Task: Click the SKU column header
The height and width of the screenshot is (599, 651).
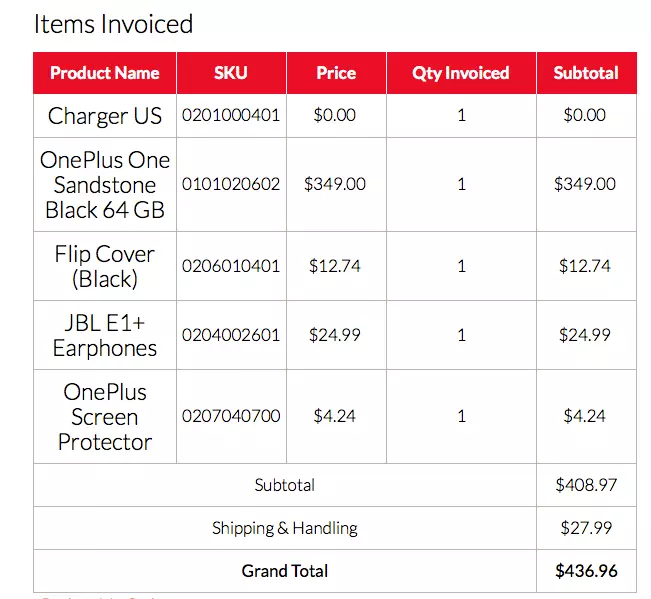Action: 231,73
